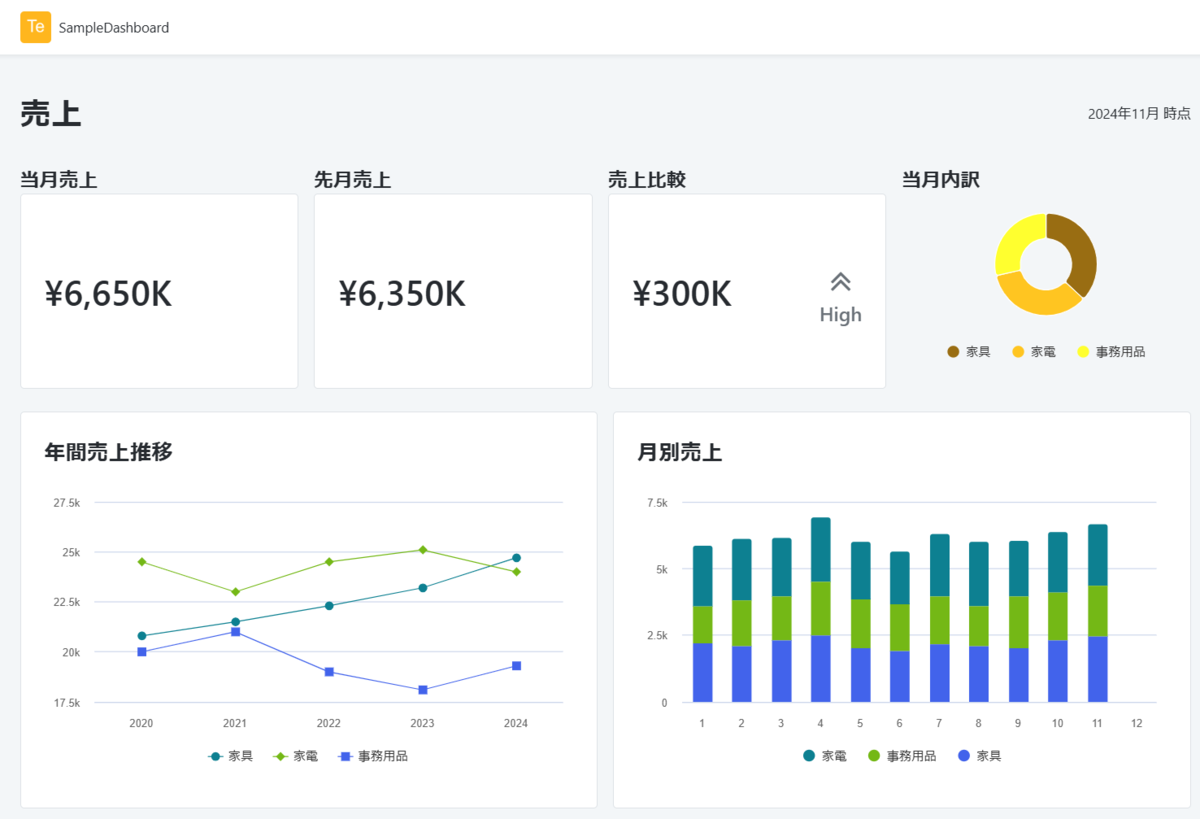The width and height of the screenshot is (1200, 819).
Task: Select the 家具 line point for 2022
Action: 329,606
